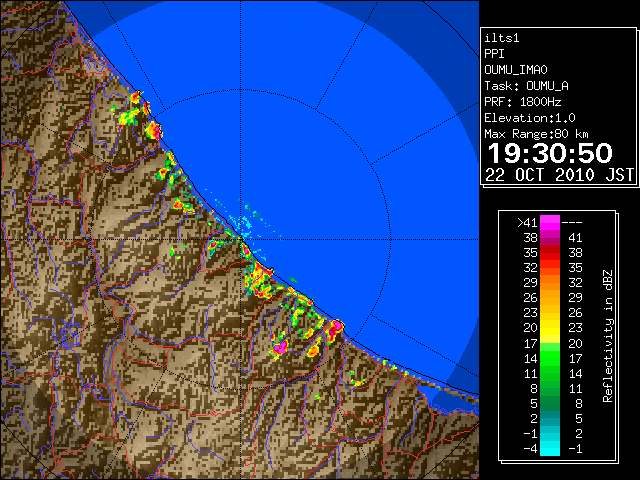Pick the cyan bottom legend band

point(550,448)
